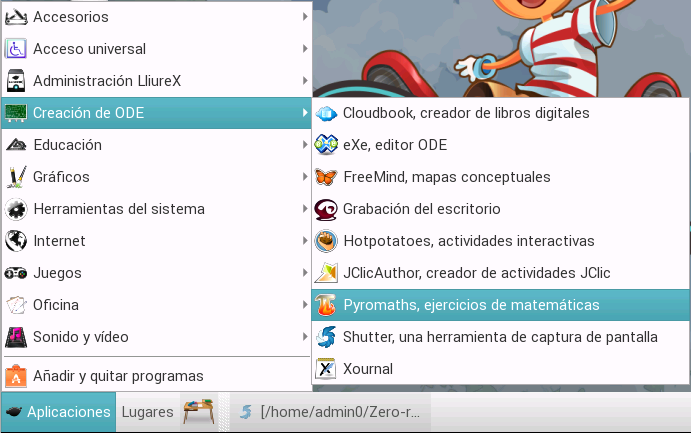Expand the Internet submenu arrow

pos(304,241)
